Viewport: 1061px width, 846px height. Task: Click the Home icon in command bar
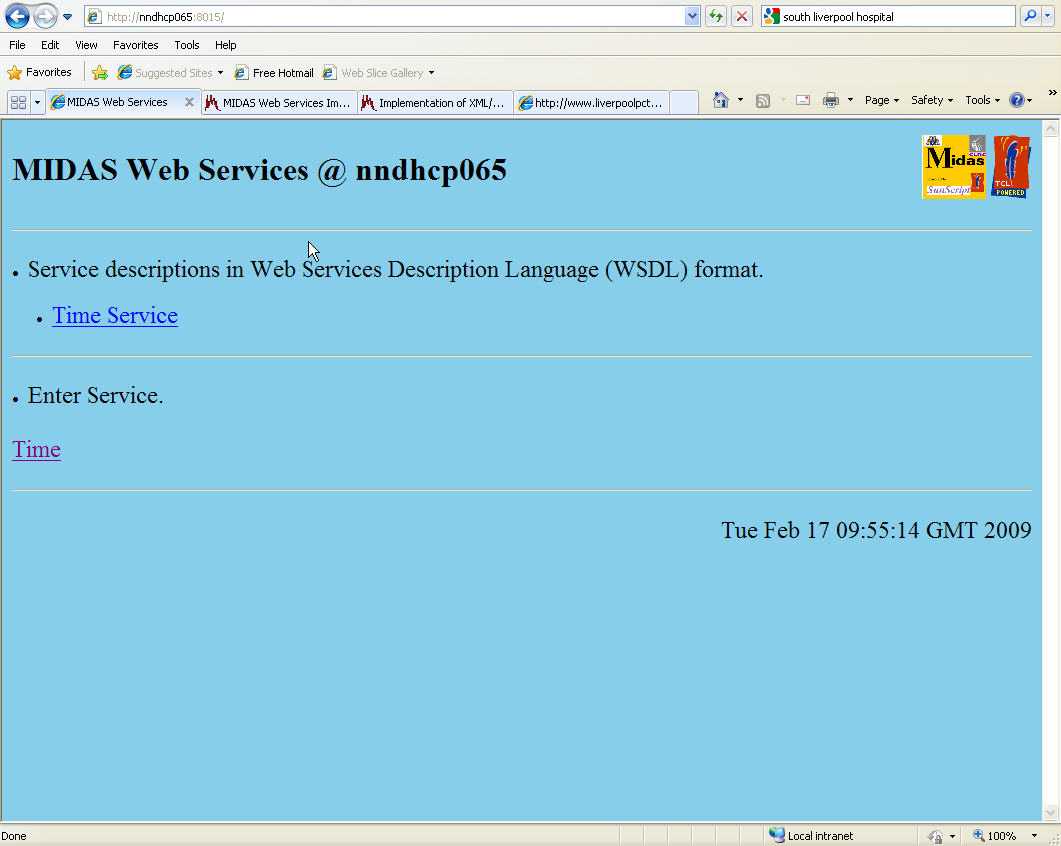pos(720,100)
